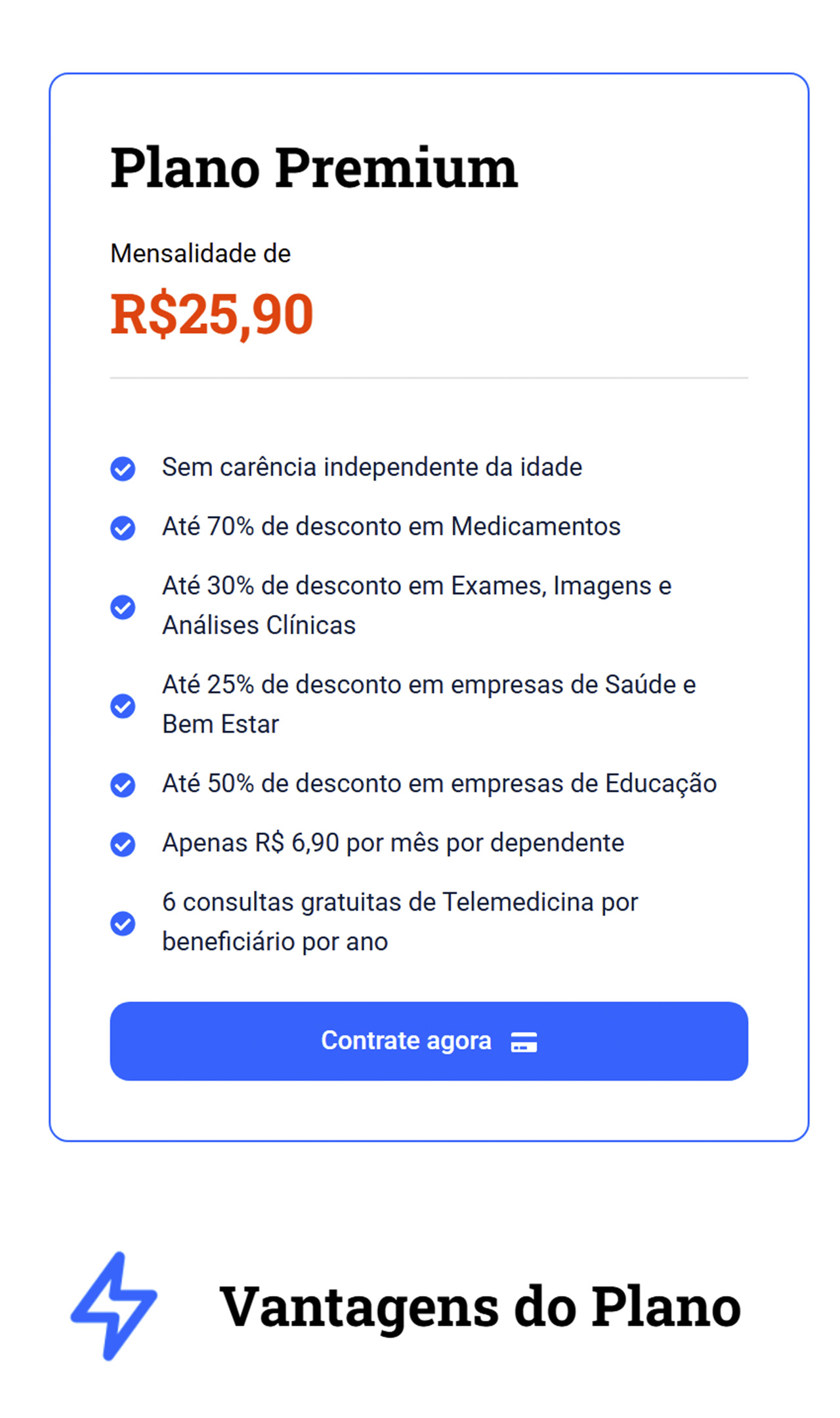Click the Exames, Imagens e Análises Clínicas text
Viewport: 840px width, 1418px height.
tap(417, 605)
